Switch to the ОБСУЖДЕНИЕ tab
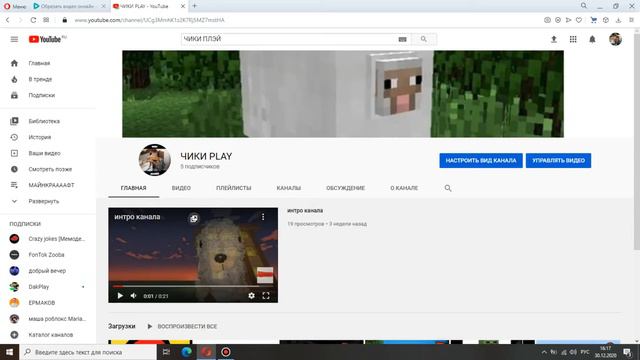The width and height of the screenshot is (640, 360). pyautogui.click(x=345, y=188)
